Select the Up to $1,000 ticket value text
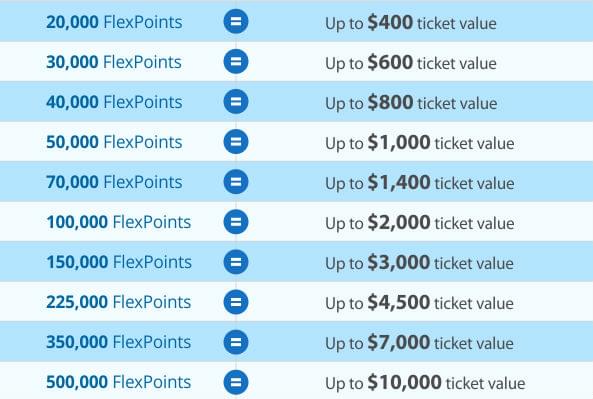 (x=420, y=143)
